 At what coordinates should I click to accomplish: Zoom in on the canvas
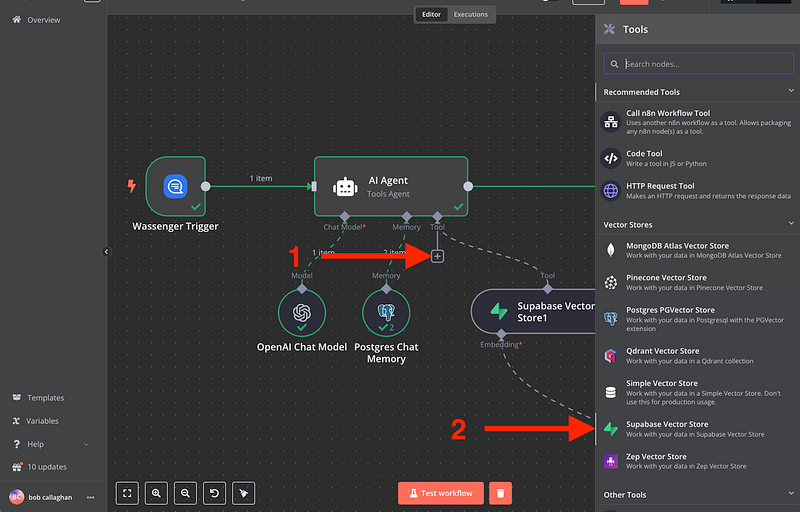click(x=157, y=493)
